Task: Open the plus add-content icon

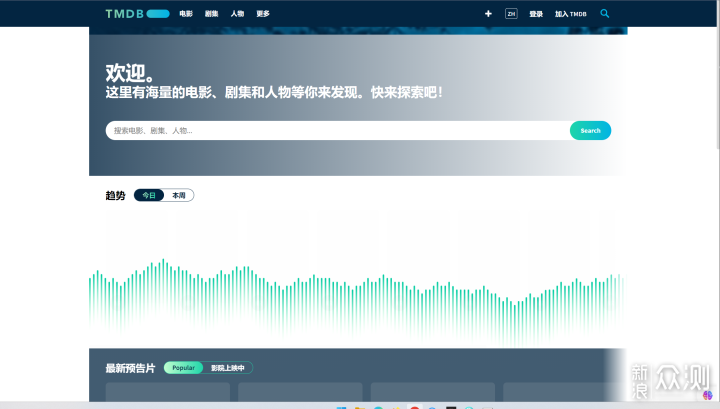Action: pos(488,14)
